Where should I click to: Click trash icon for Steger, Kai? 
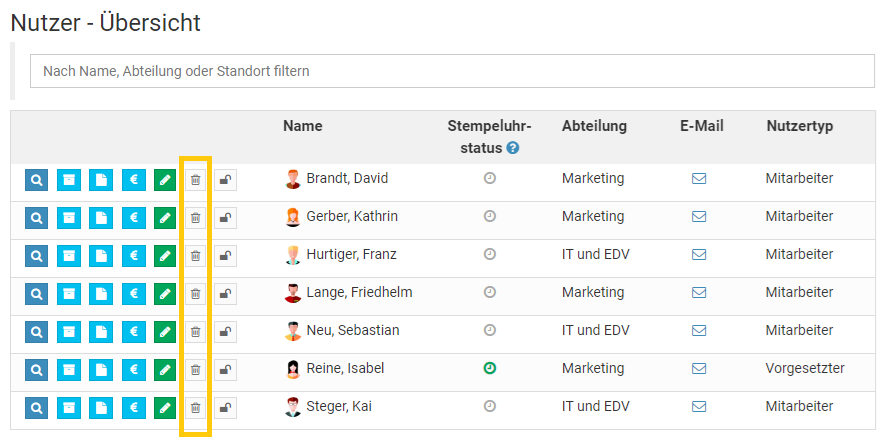coord(196,408)
